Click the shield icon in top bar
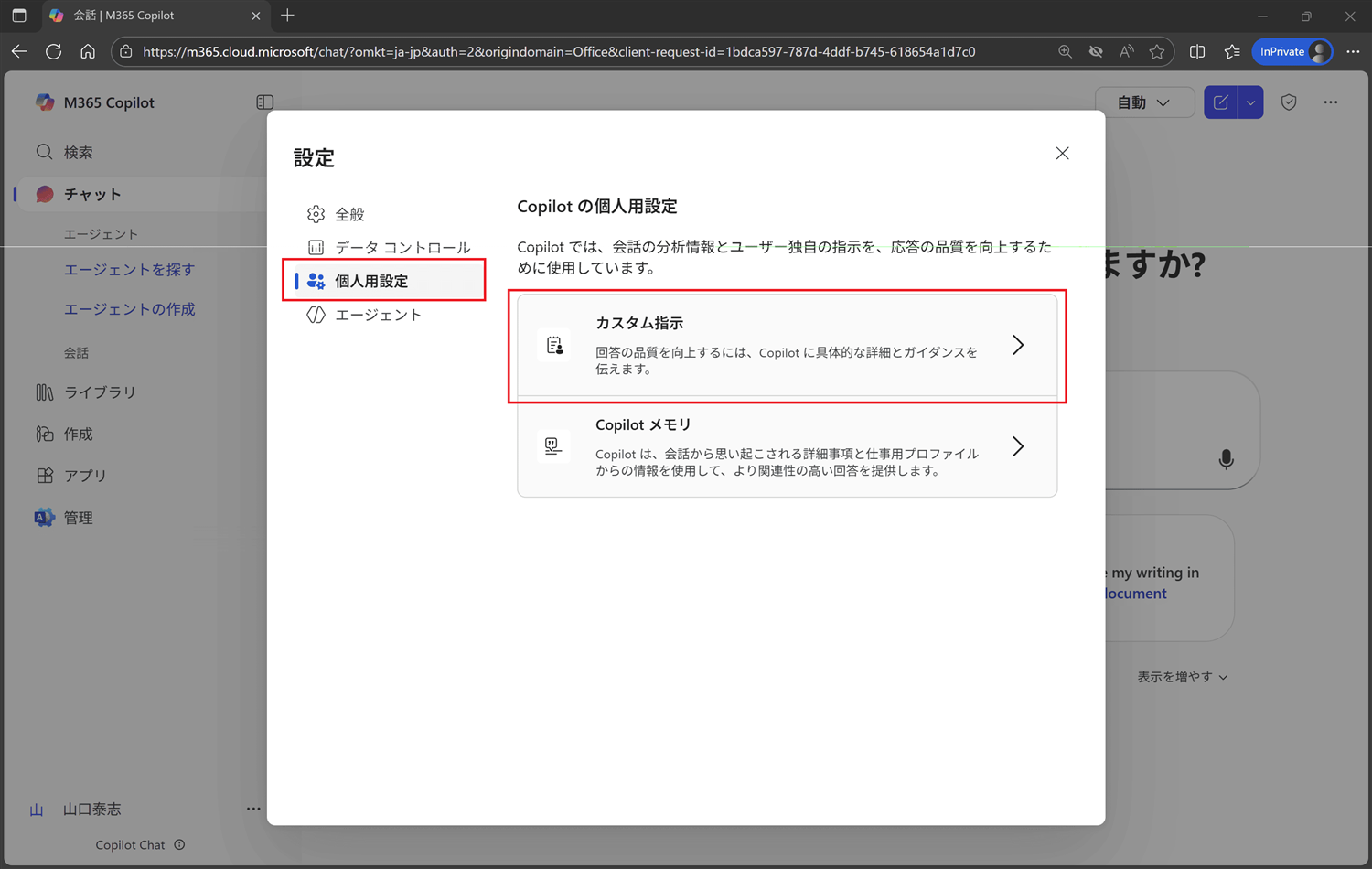Screen dimensions: 1372x869 point(1289,102)
